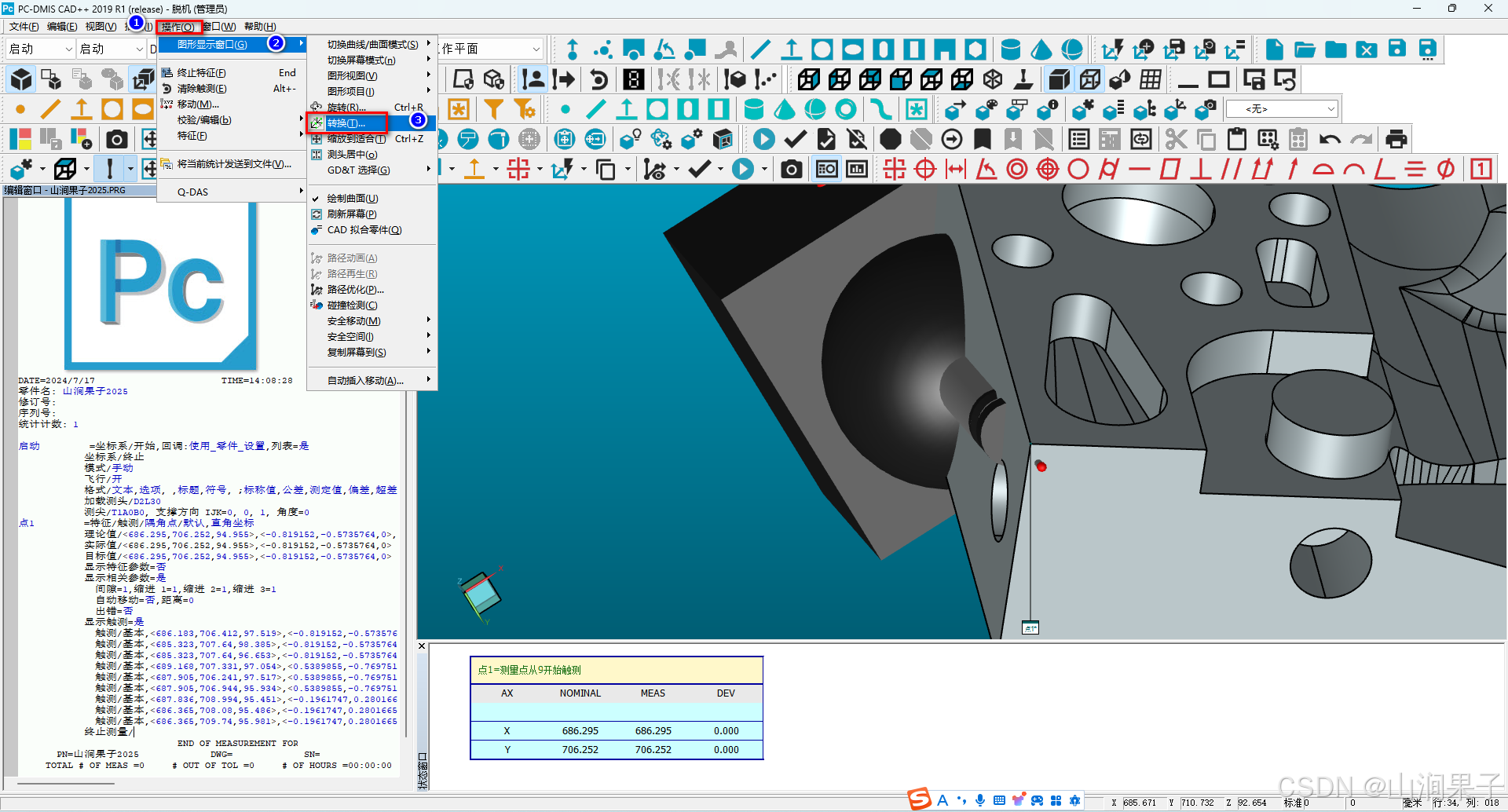This screenshot has width=1508, height=812.
Task: Click the red perpendicularity dimension icon
Action: [1200, 169]
